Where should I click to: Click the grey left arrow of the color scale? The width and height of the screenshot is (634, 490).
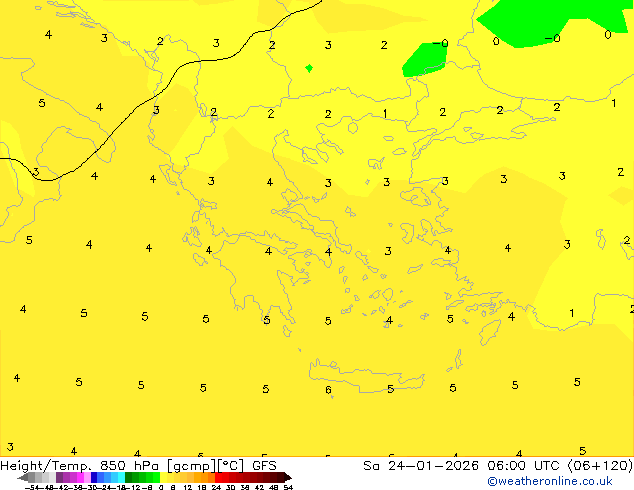click(x=23, y=477)
